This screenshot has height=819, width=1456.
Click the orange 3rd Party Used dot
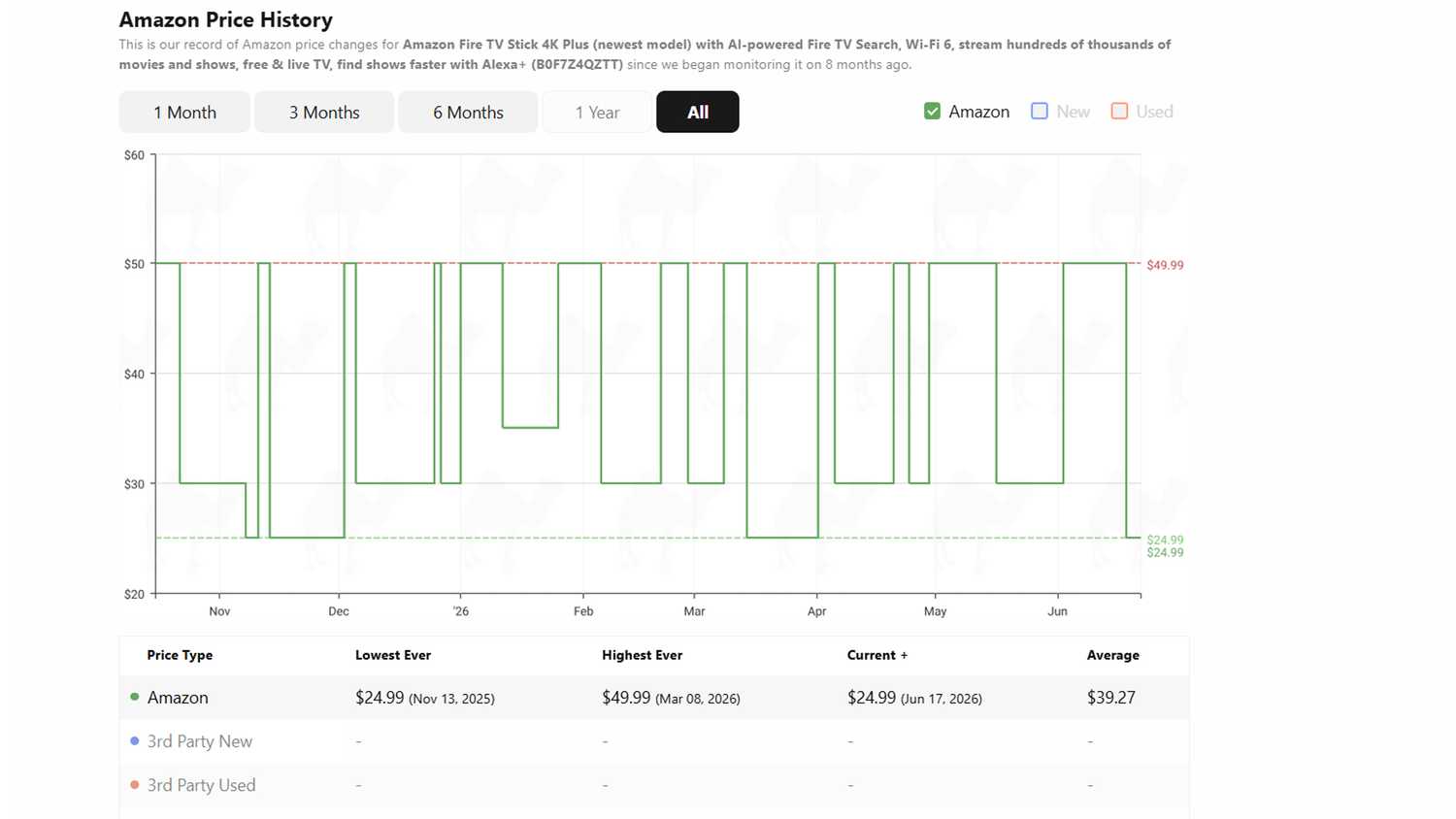(x=135, y=784)
